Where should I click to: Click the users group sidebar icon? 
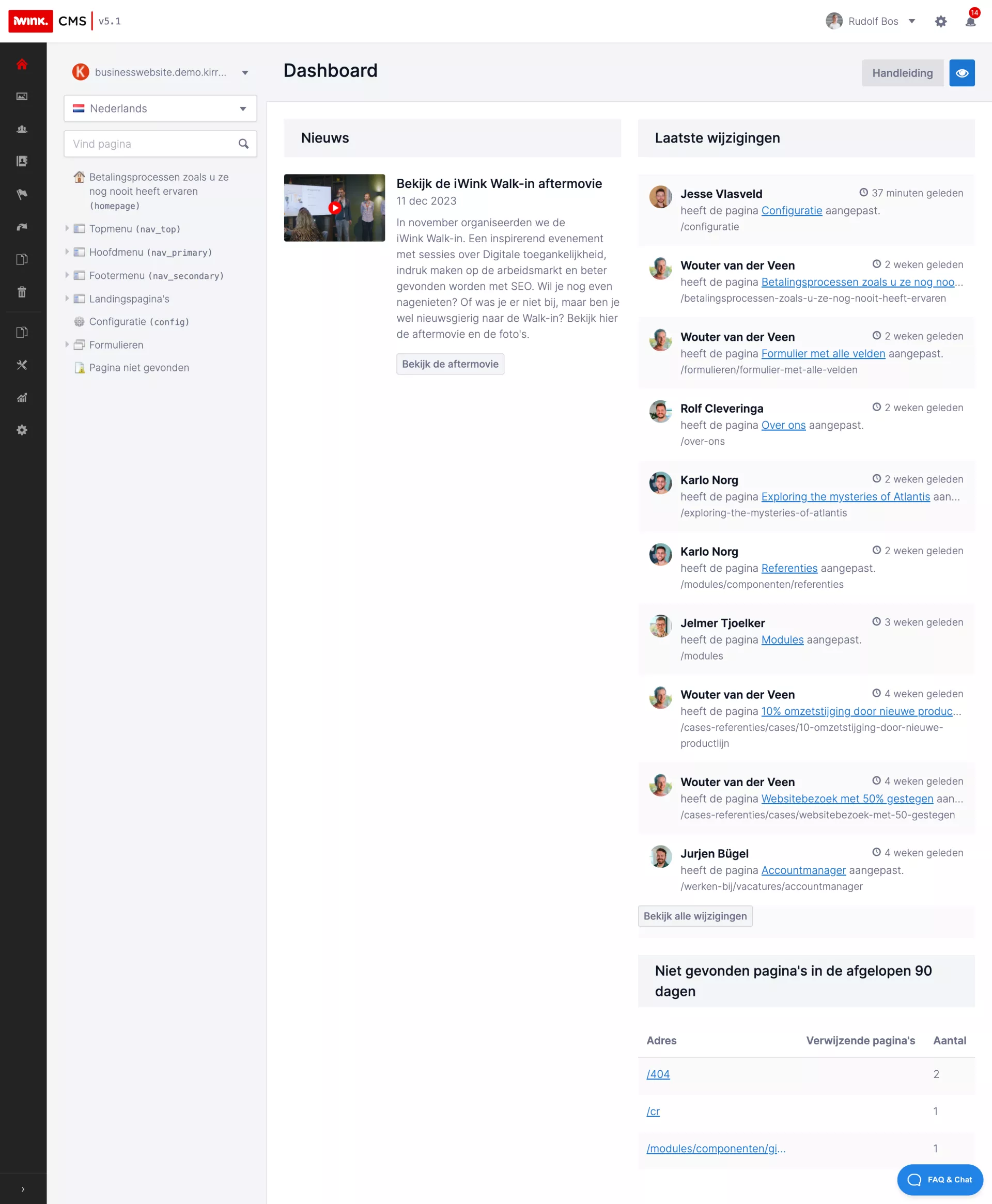22,129
